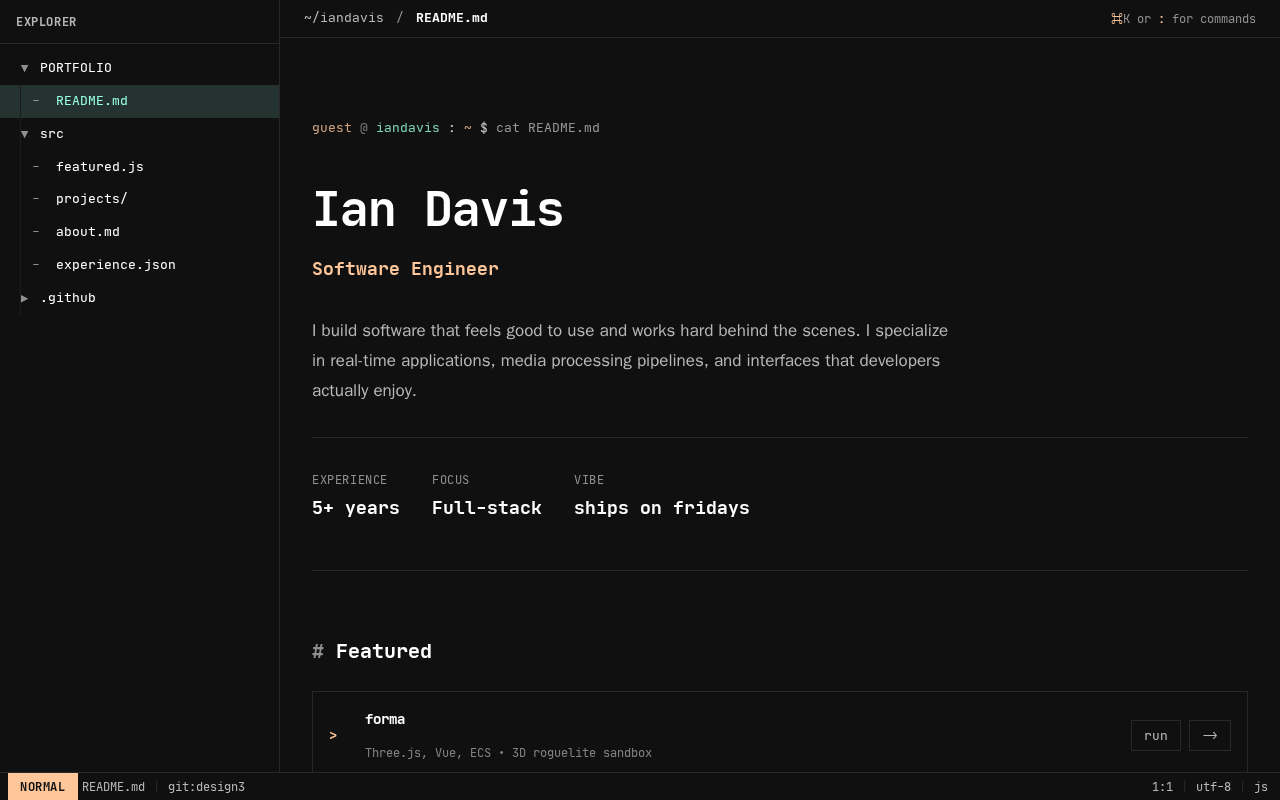This screenshot has width=1280, height=800.
Task: Click git:design3 branch in status bar
Action: (x=206, y=787)
